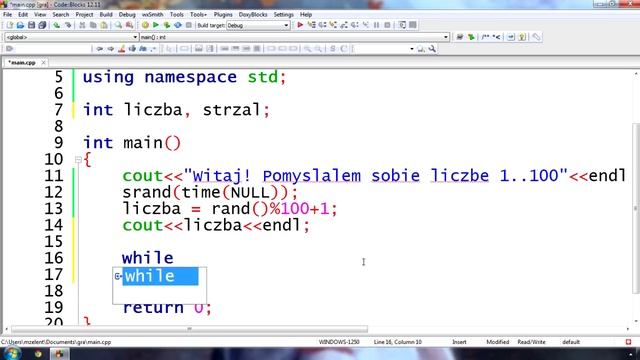Close the main.cpp tab
The image size is (640, 360).
43,62
